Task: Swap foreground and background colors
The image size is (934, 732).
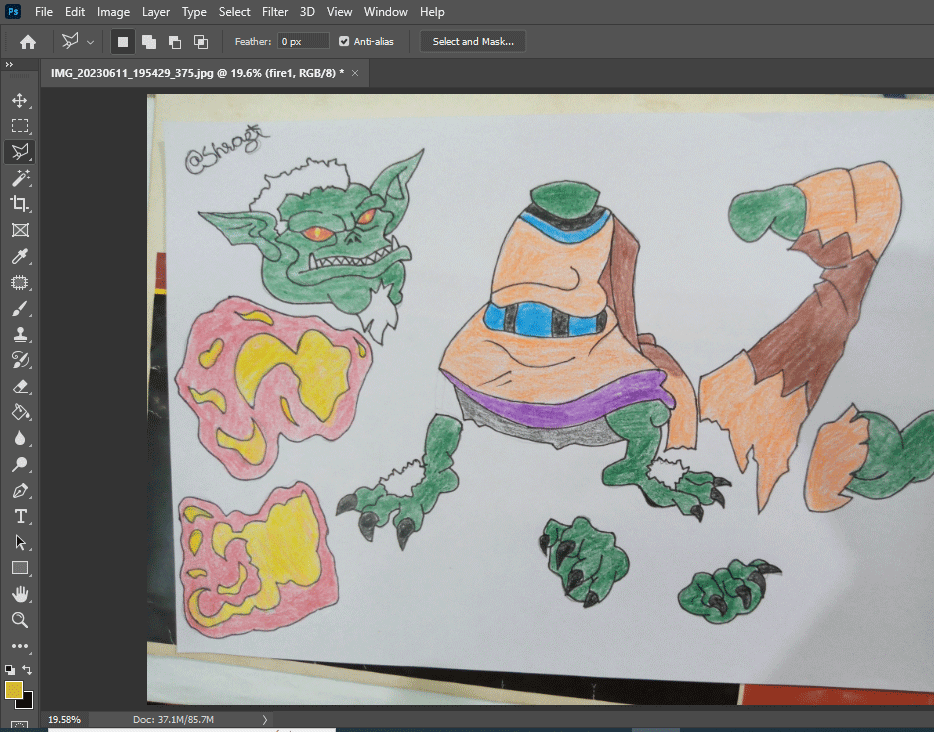Action: (x=27, y=669)
